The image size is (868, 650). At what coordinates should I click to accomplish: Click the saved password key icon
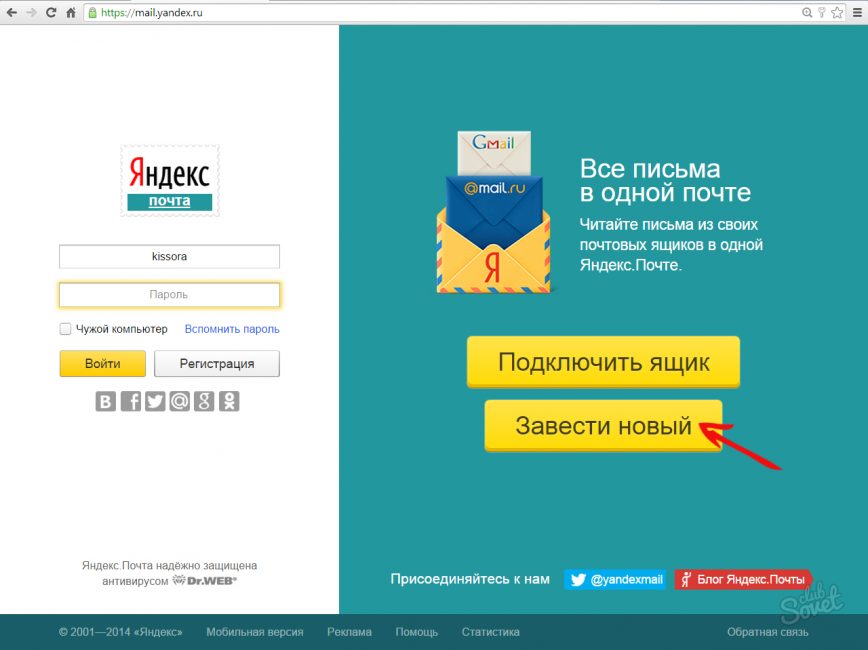coord(822,12)
